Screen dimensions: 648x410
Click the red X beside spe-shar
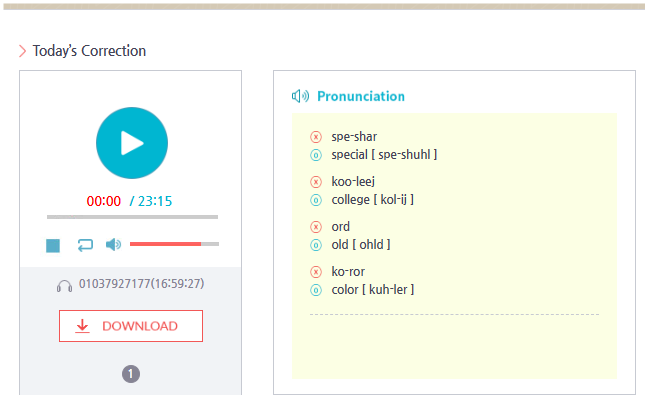click(316, 136)
